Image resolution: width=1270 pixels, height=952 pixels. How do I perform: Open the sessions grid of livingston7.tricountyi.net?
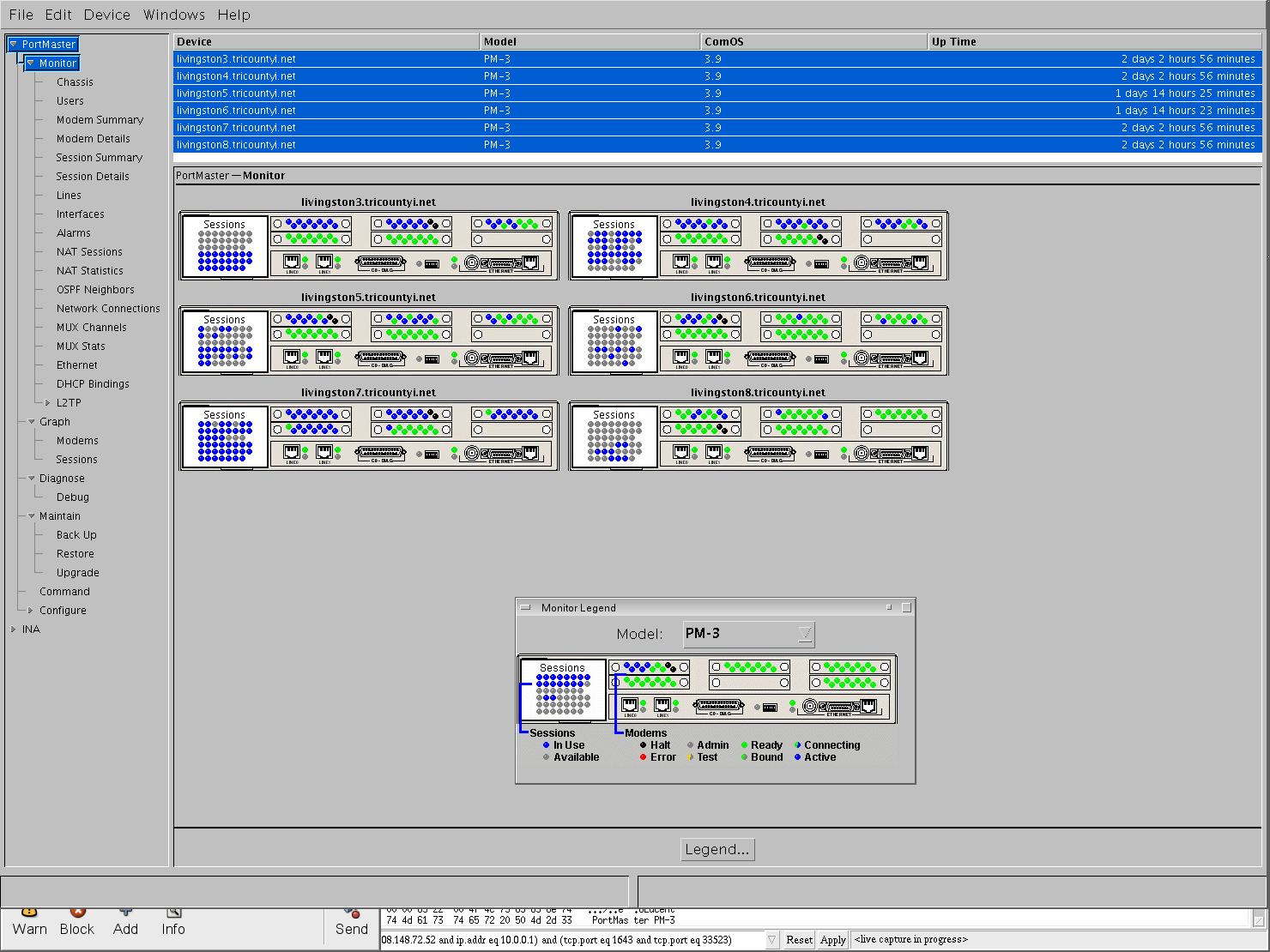225,437
